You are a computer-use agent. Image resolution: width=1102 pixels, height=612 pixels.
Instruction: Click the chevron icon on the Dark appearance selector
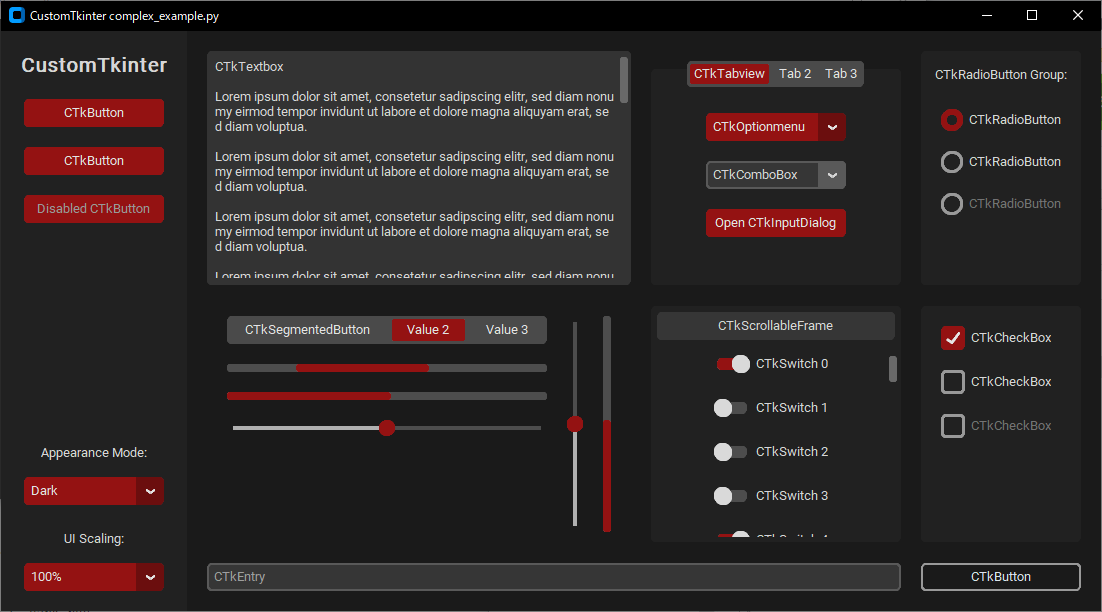tap(150, 490)
